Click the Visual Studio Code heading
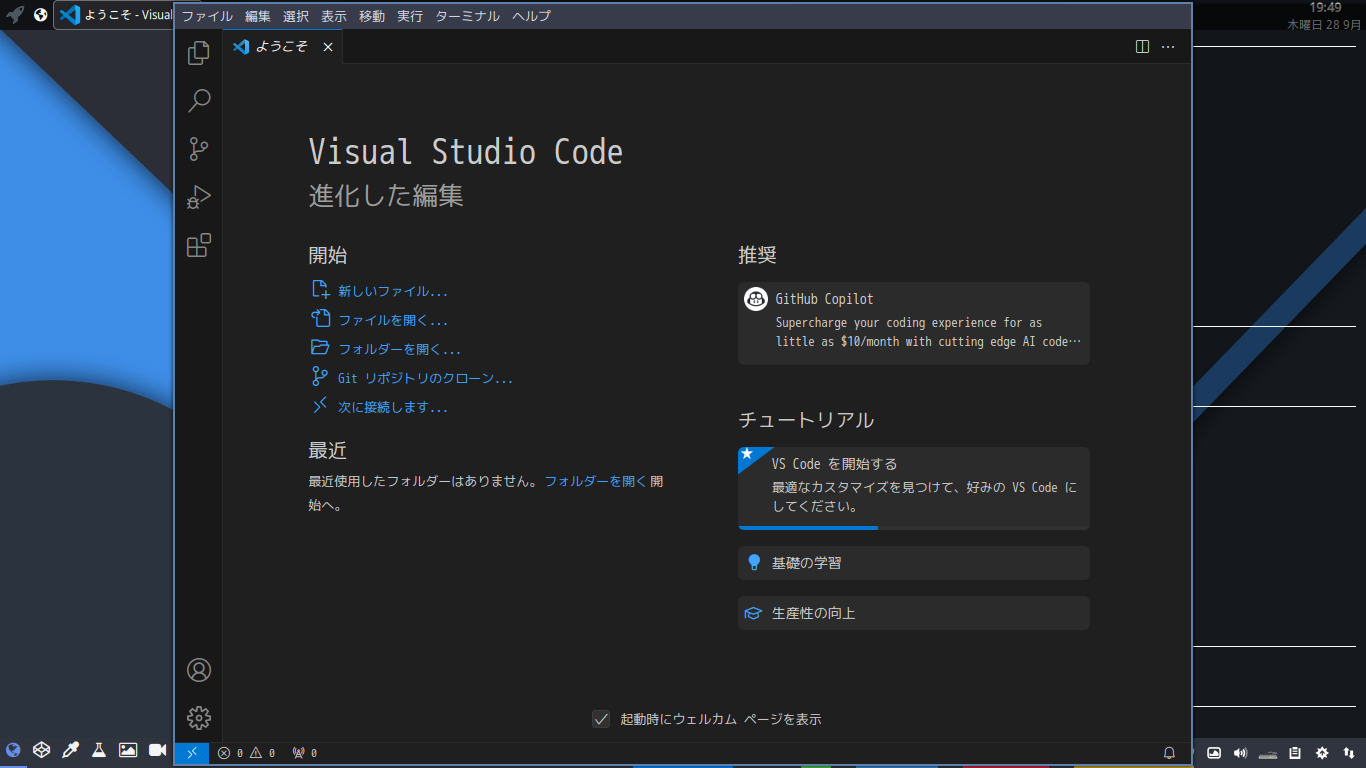The height and width of the screenshot is (768, 1366). coord(466,152)
